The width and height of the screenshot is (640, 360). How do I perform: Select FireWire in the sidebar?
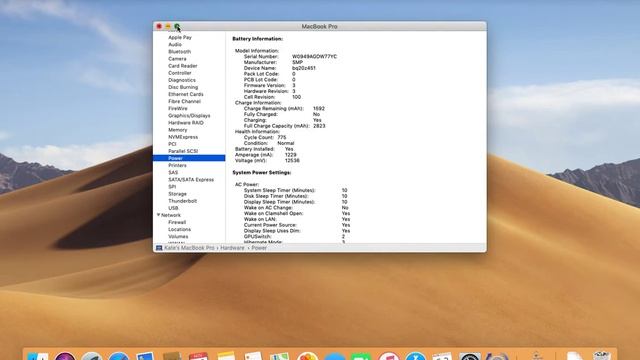tap(178, 109)
